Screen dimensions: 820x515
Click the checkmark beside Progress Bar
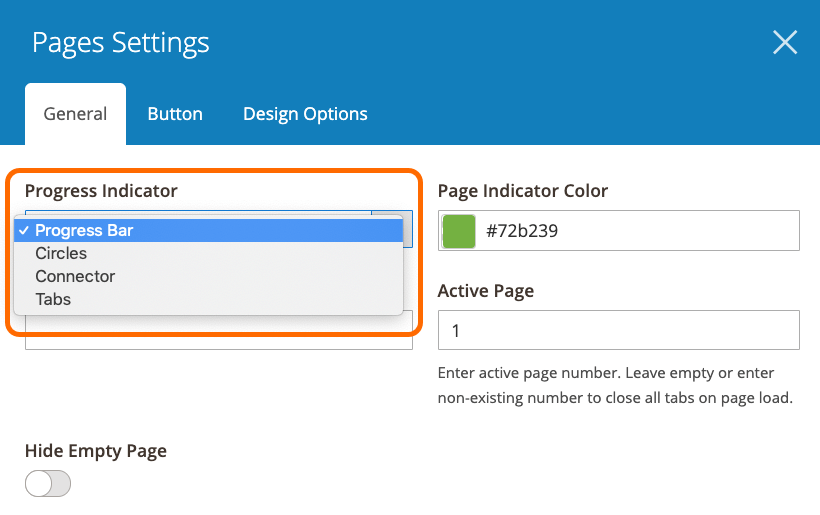pos(23,231)
